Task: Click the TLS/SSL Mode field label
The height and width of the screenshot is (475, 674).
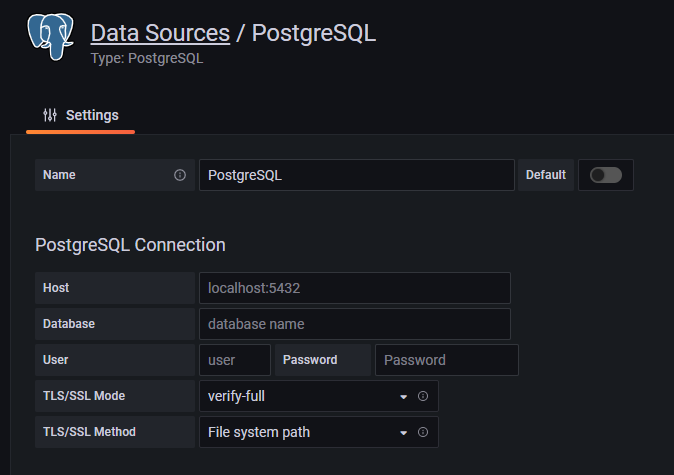Action: (x=84, y=396)
